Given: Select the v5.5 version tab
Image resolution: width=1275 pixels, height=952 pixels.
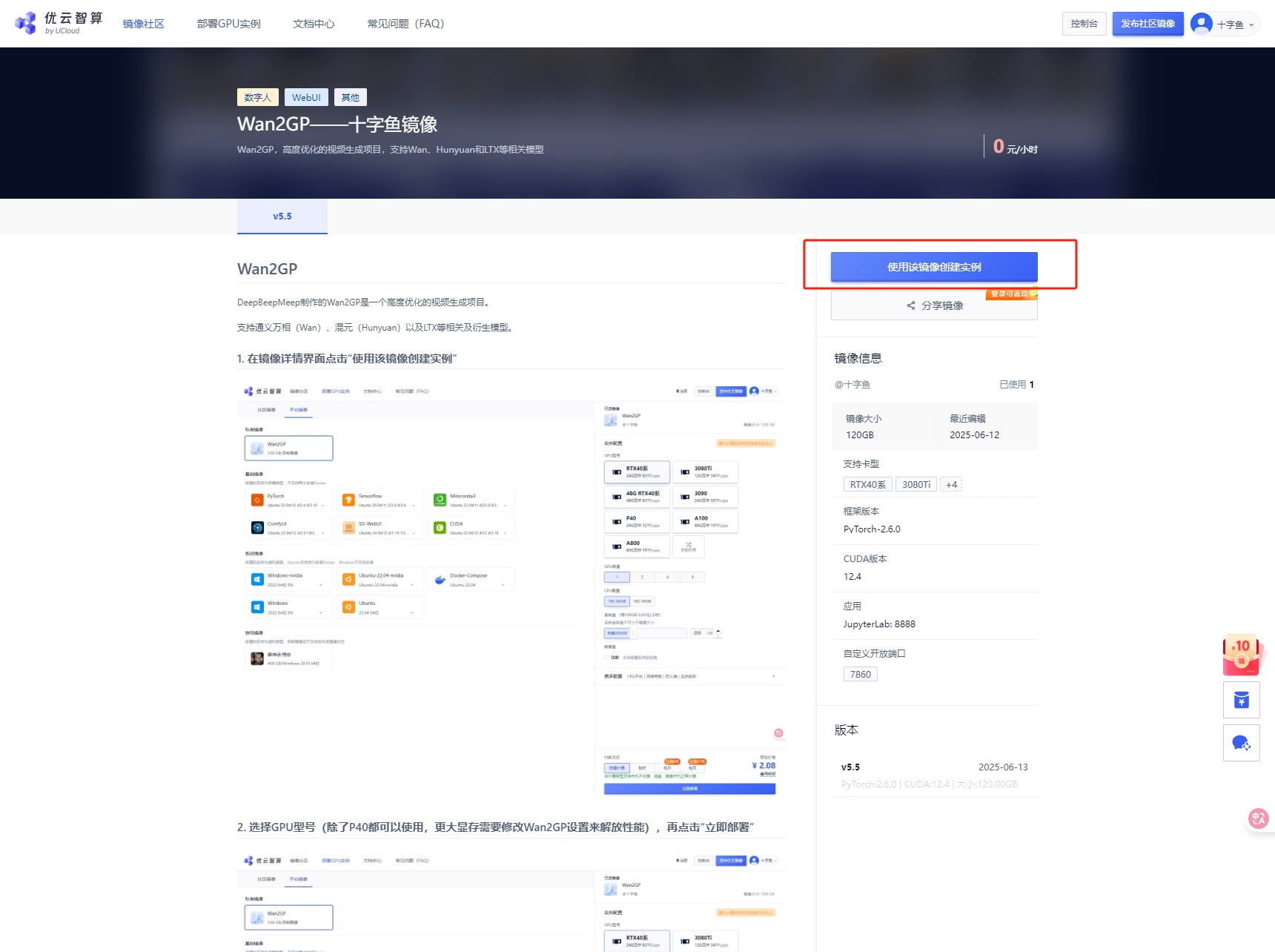Looking at the screenshot, I should coord(282,216).
